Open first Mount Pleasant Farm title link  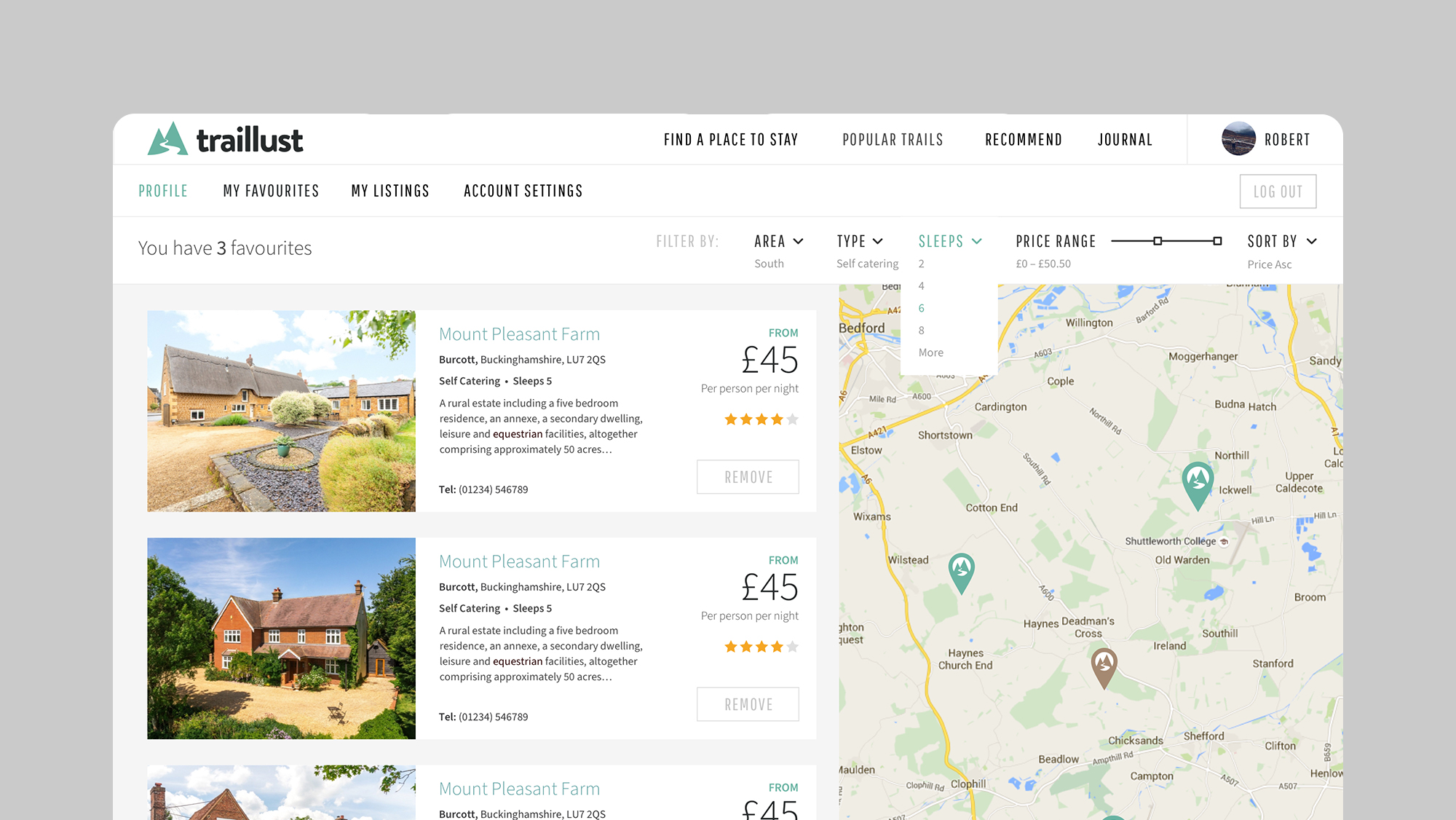[519, 334]
